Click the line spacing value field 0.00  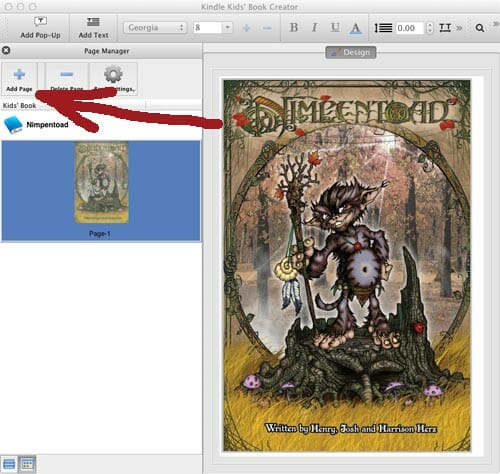click(x=410, y=28)
